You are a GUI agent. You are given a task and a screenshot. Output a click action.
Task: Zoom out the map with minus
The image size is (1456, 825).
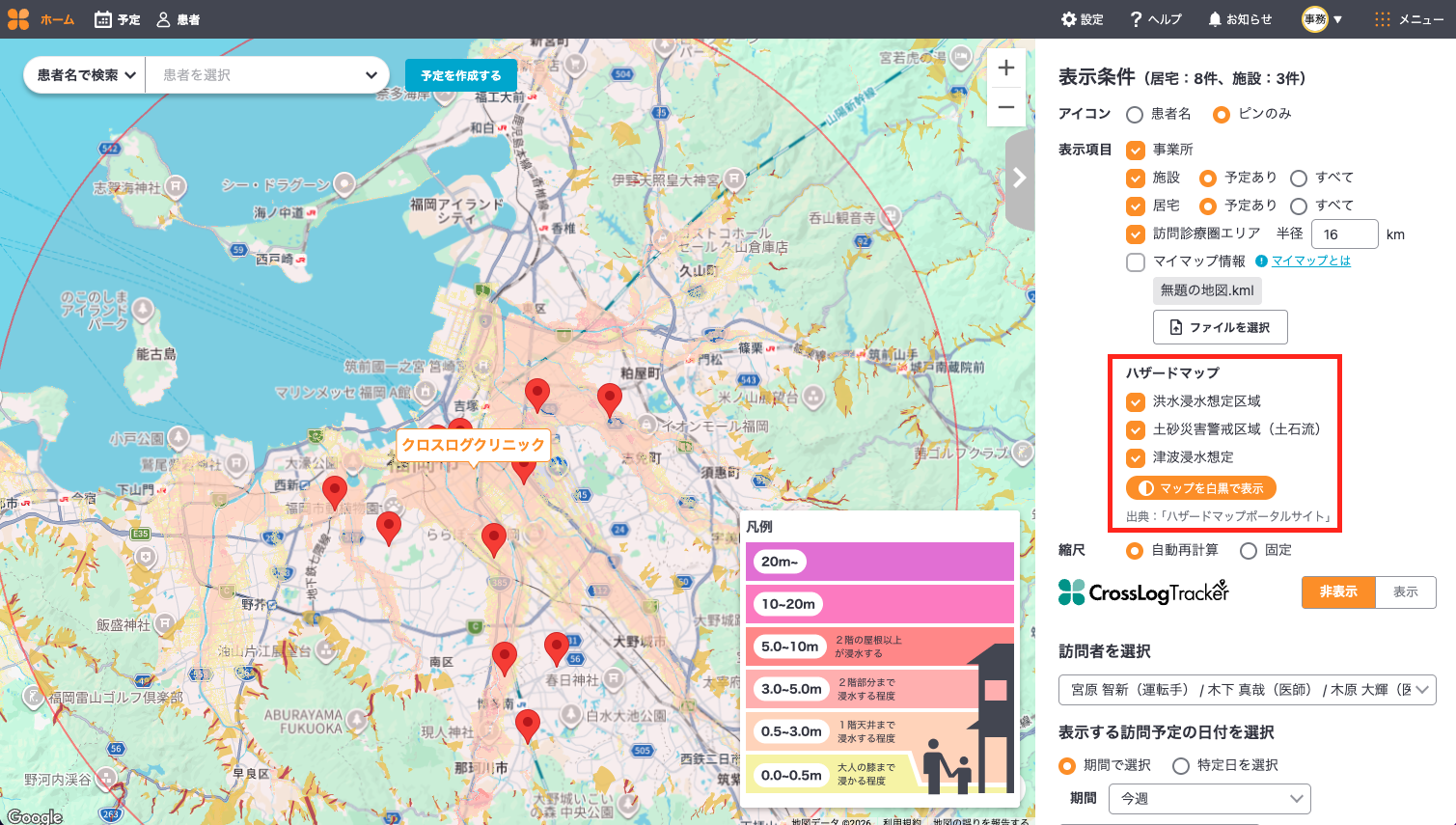[1005, 107]
